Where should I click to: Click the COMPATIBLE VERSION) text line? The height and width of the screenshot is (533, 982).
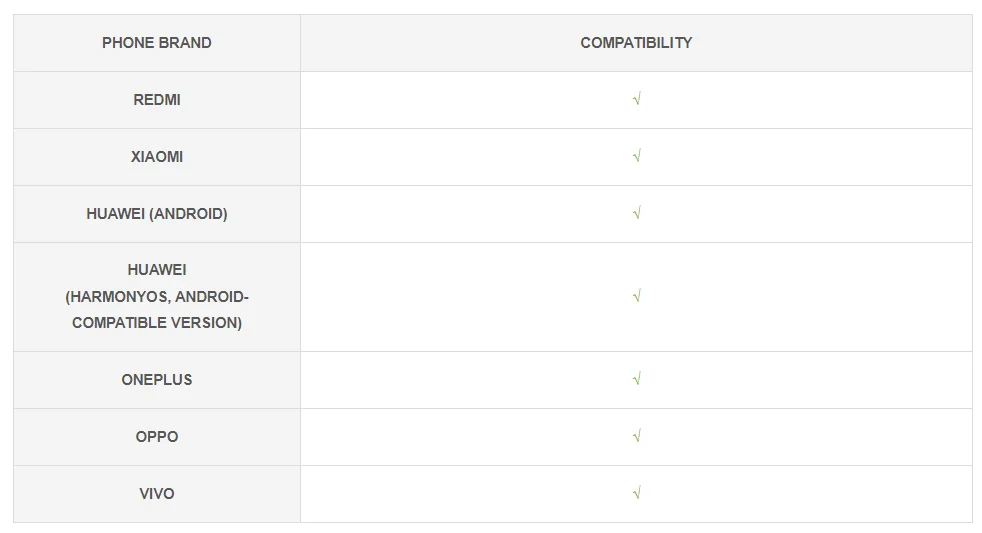pos(157,323)
